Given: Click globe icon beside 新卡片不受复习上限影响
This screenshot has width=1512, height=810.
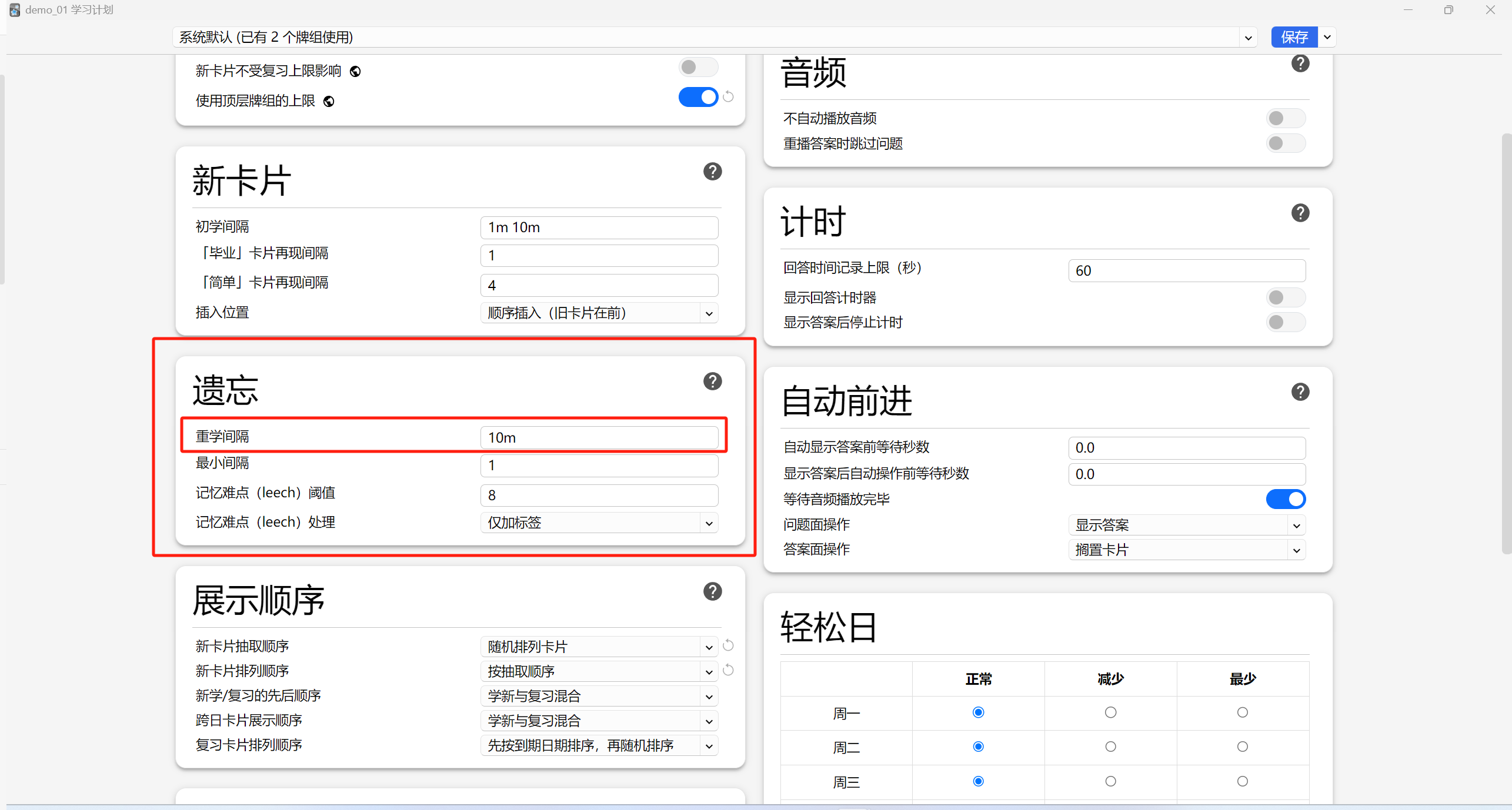Looking at the screenshot, I should click(355, 72).
